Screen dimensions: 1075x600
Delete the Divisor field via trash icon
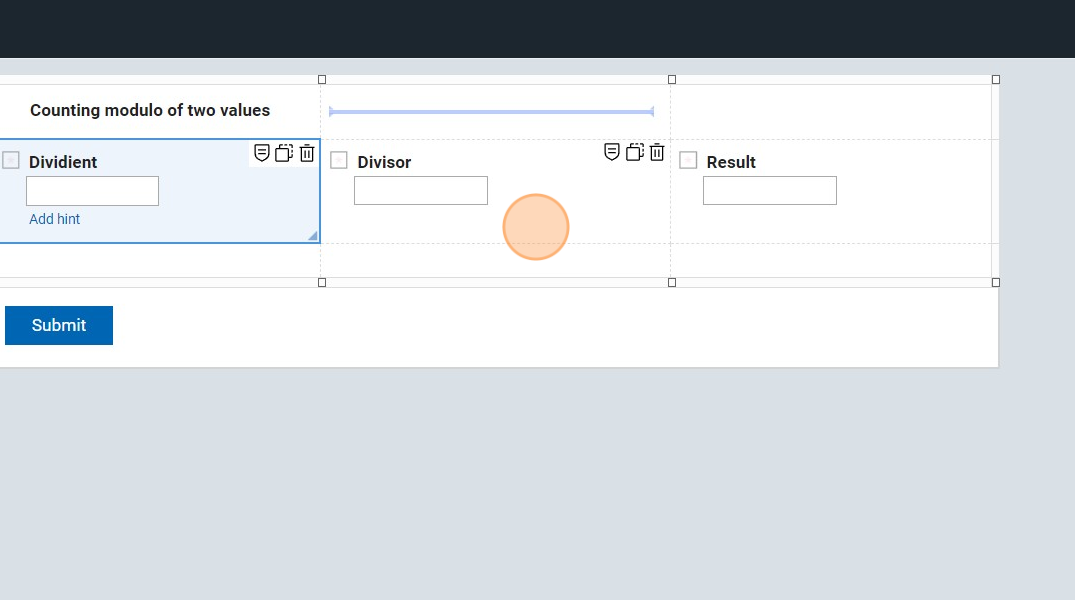(x=657, y=152)
